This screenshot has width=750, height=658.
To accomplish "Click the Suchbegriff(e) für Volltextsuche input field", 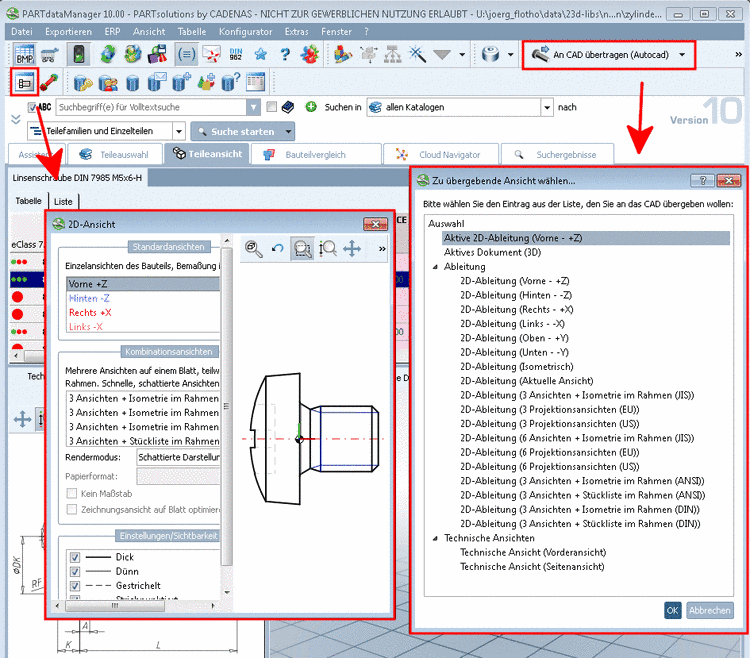I will [x=151, y=107].
